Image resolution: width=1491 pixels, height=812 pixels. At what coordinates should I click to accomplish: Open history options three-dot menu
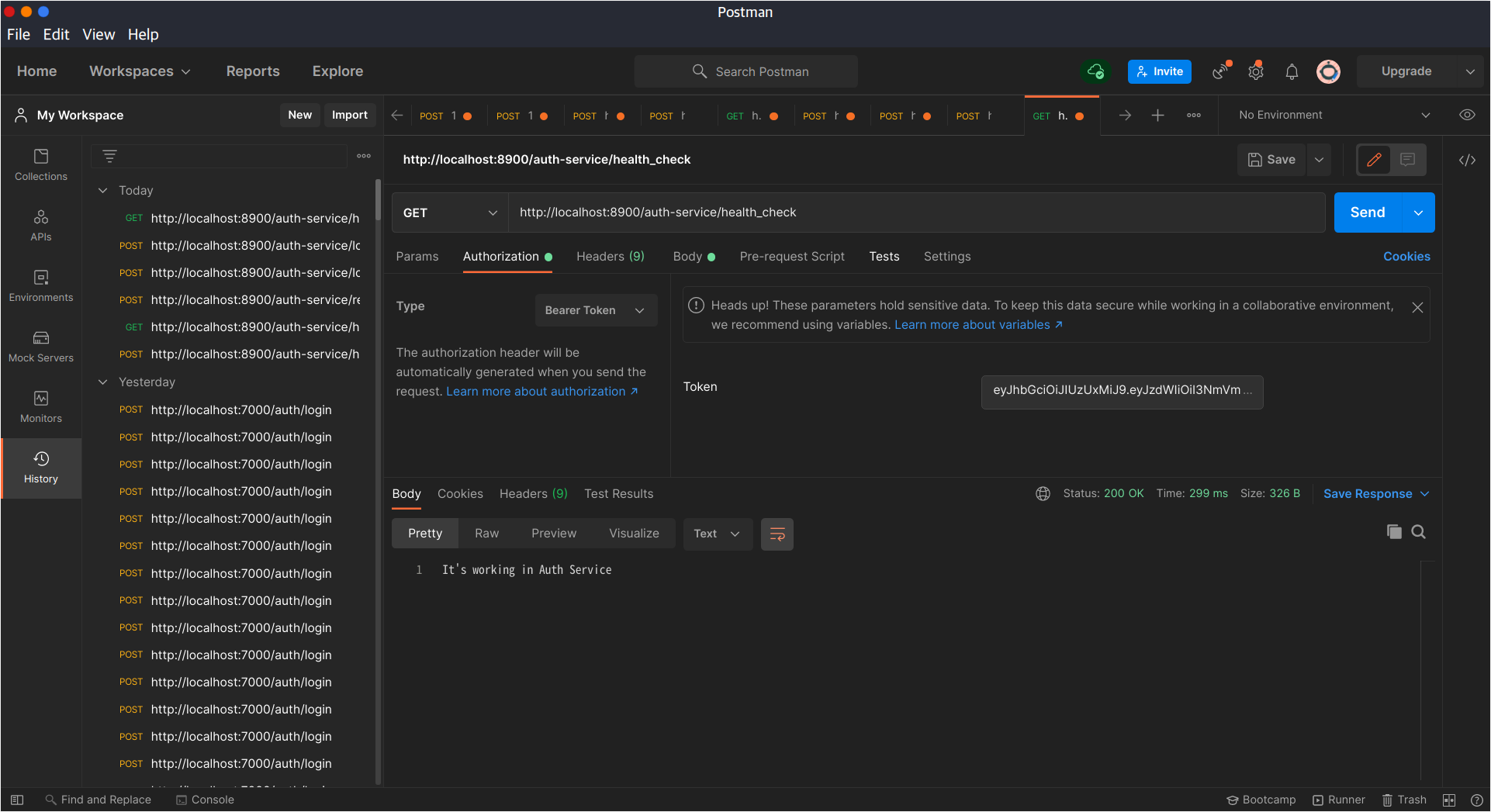tap(364, 156)
